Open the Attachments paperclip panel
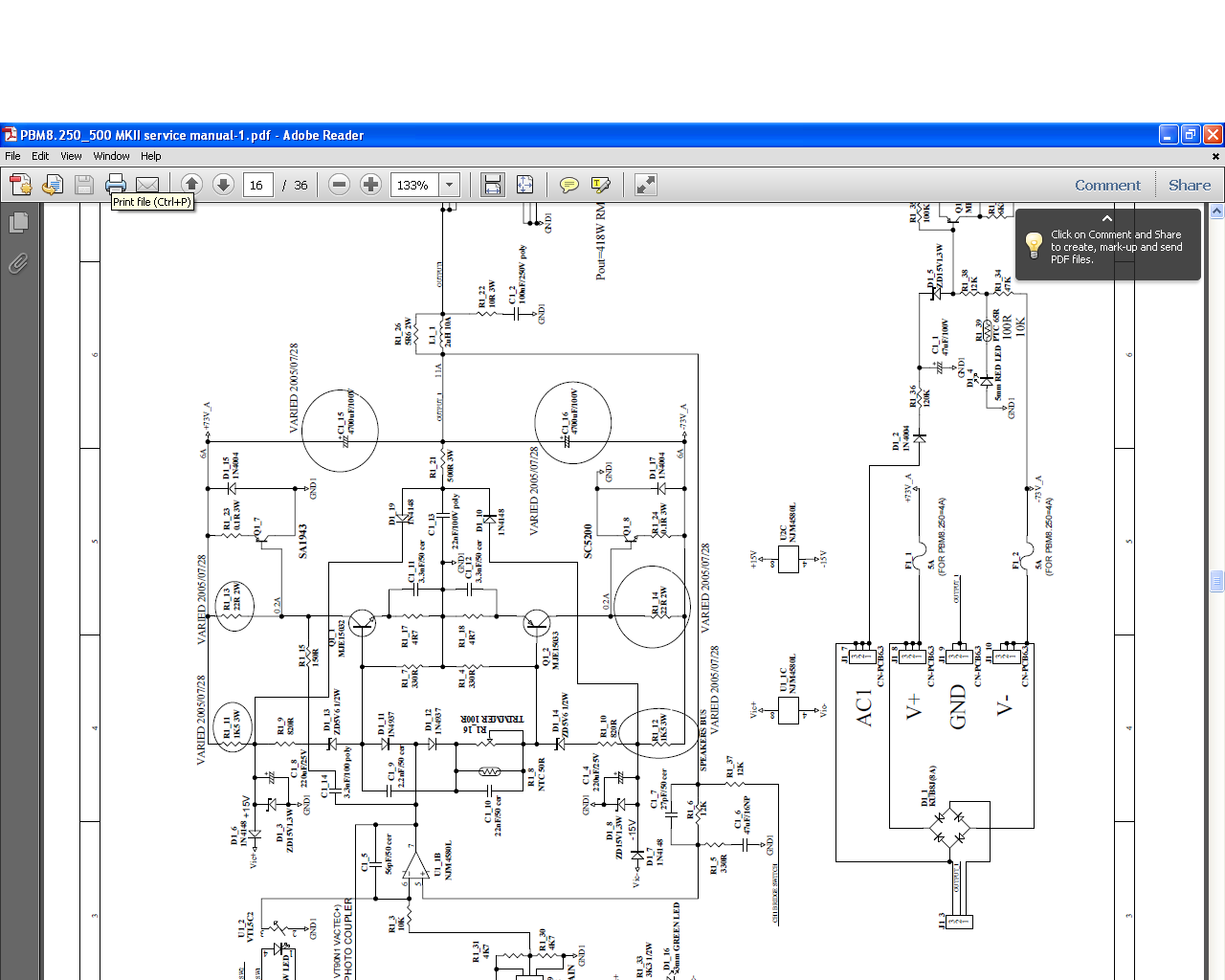Screen dimensions: 1225x980 click(x=18, y=263)
